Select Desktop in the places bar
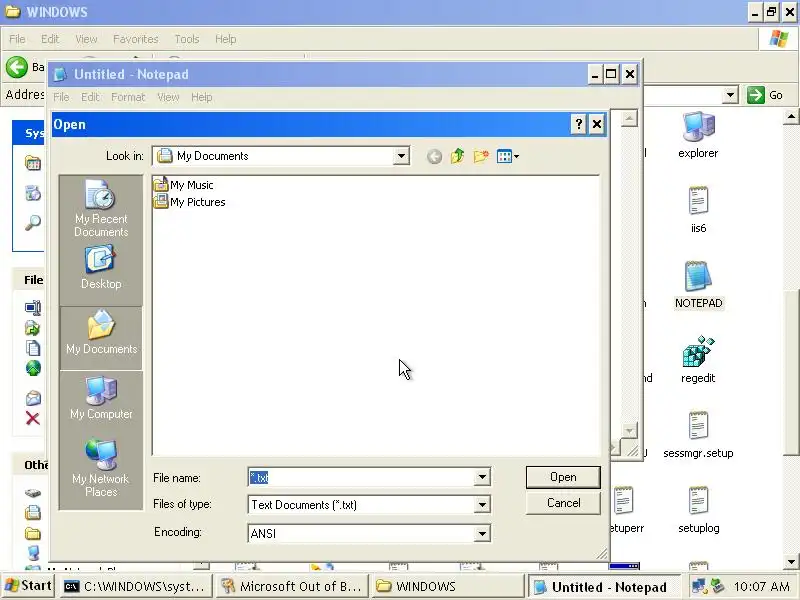Screen dimensions: 800x600 [x=101, y=268]
